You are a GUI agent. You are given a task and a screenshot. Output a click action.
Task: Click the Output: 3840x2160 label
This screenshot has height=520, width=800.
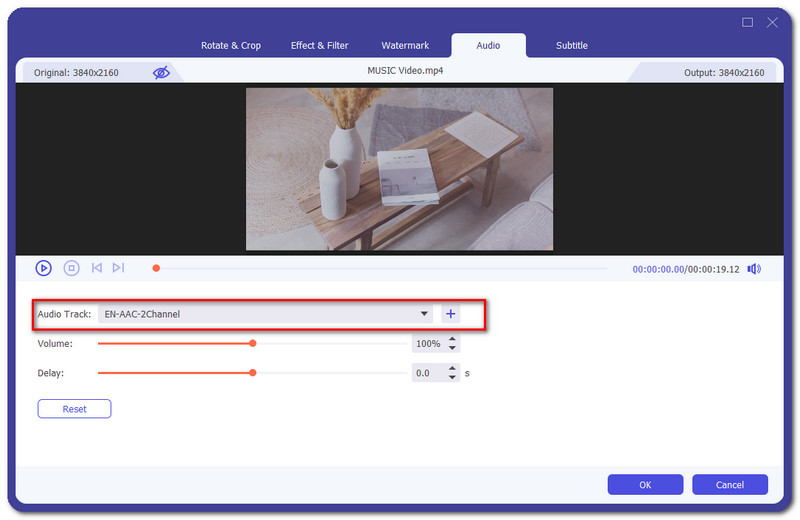pyautogui.click(x=724, y=72)
